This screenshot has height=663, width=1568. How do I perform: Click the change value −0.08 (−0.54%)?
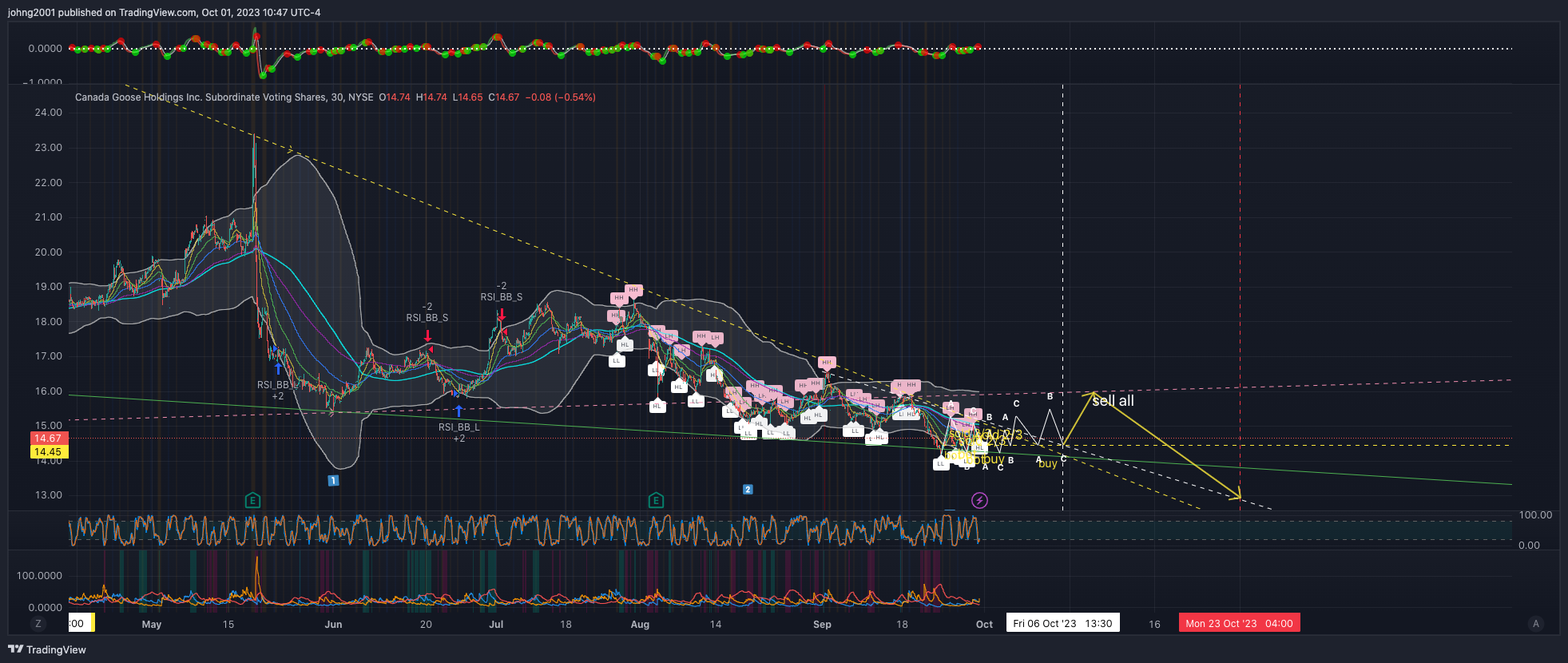[561, 97]
